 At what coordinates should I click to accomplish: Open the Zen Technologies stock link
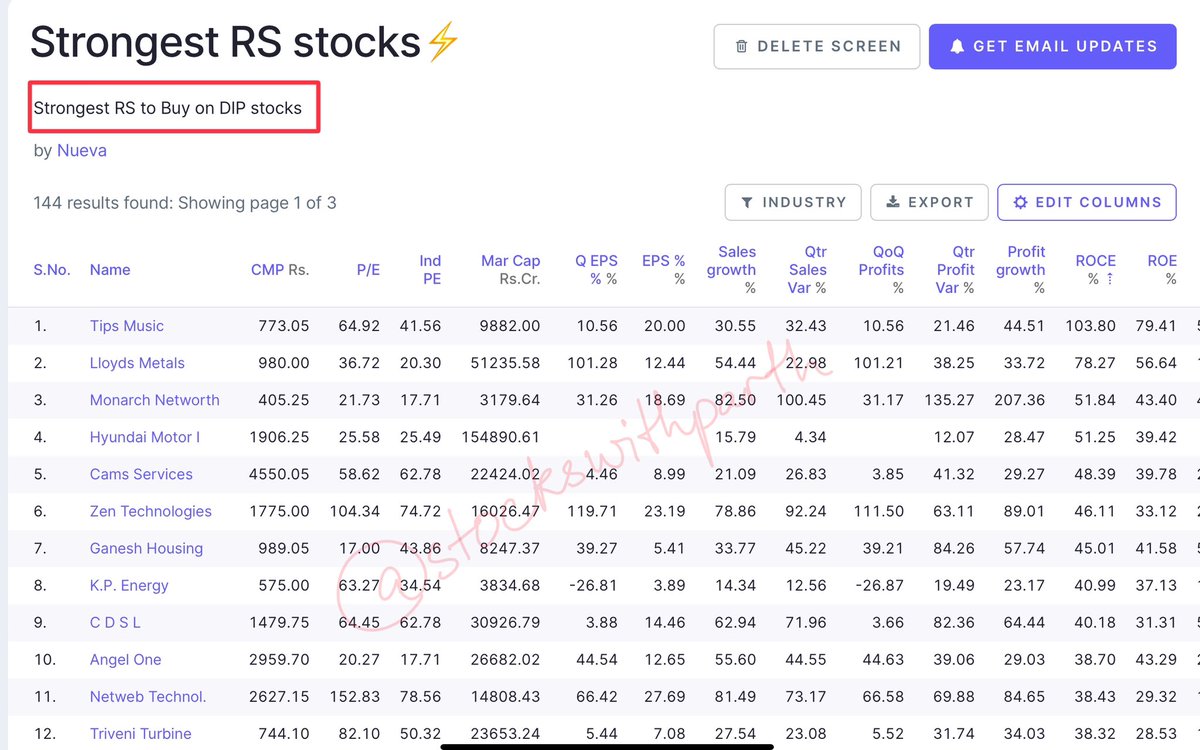point(150,511)
